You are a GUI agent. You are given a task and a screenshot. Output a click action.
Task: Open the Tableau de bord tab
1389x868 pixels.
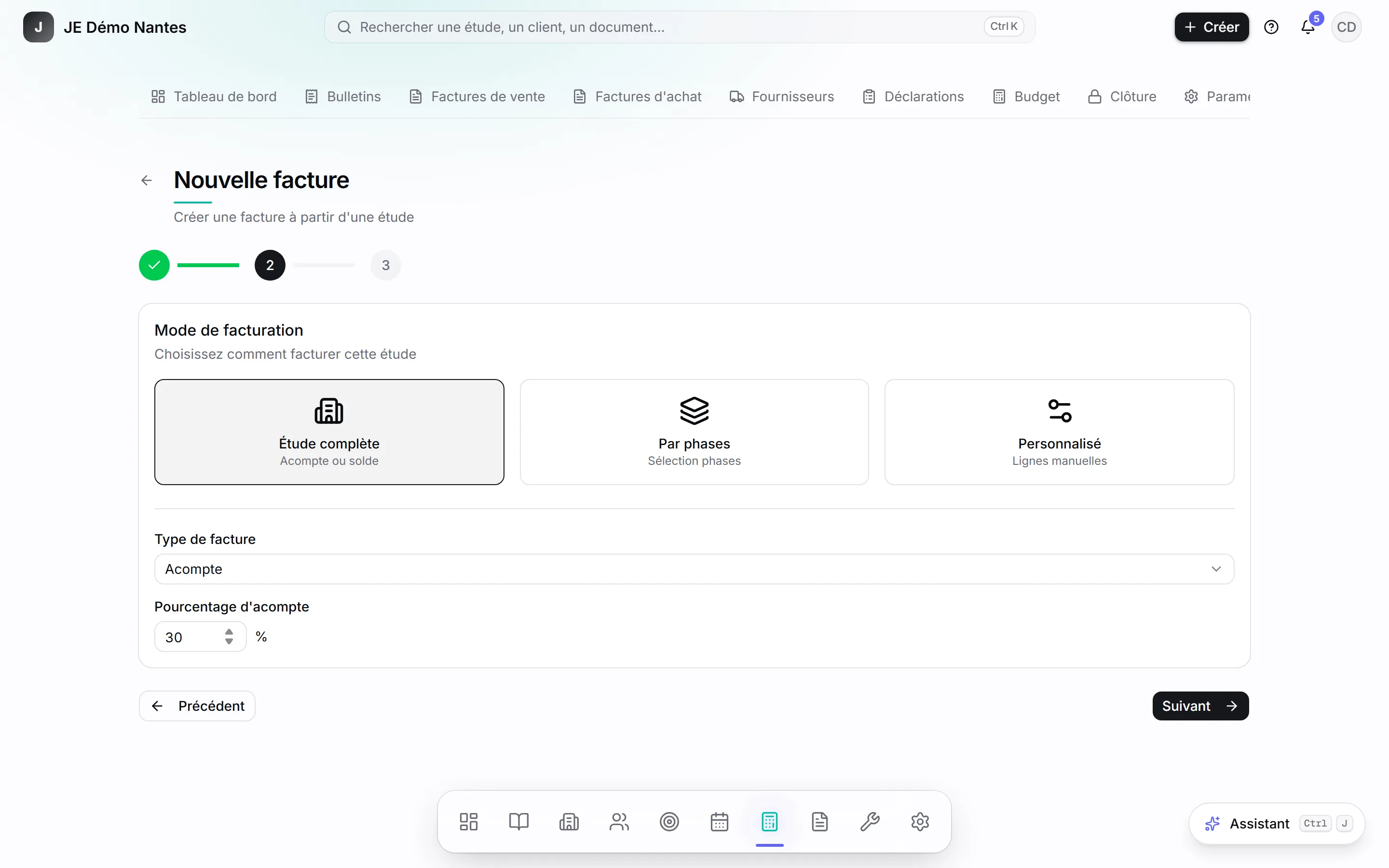click(214, 96)
